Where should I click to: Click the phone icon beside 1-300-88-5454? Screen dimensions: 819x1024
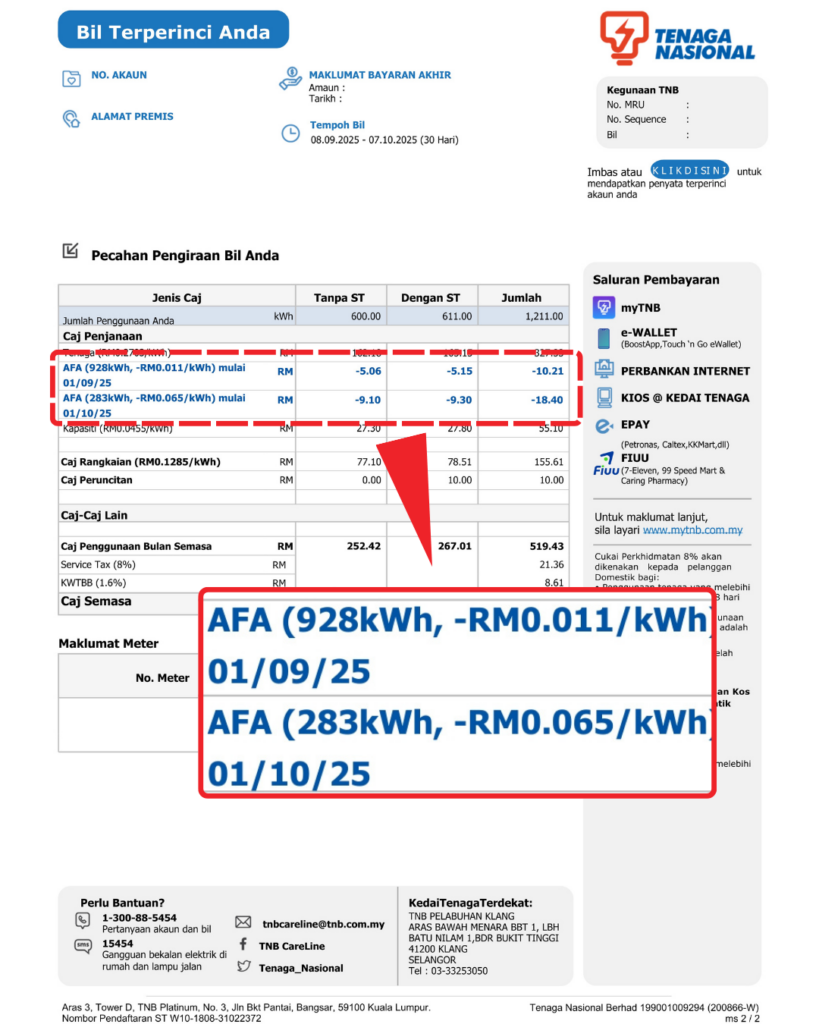tap(83, 920)
